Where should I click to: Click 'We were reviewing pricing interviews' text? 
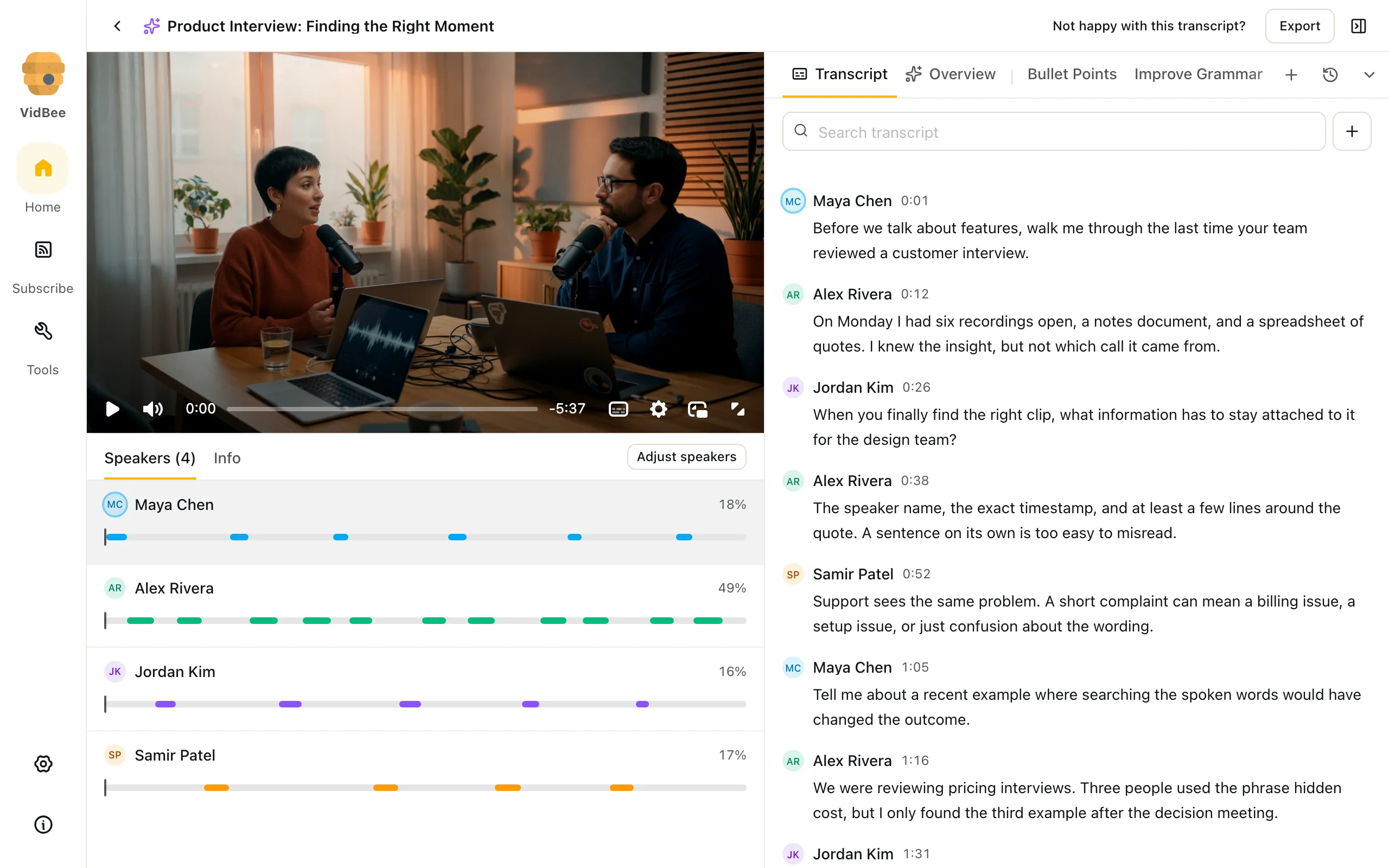[x=942, y=788]
